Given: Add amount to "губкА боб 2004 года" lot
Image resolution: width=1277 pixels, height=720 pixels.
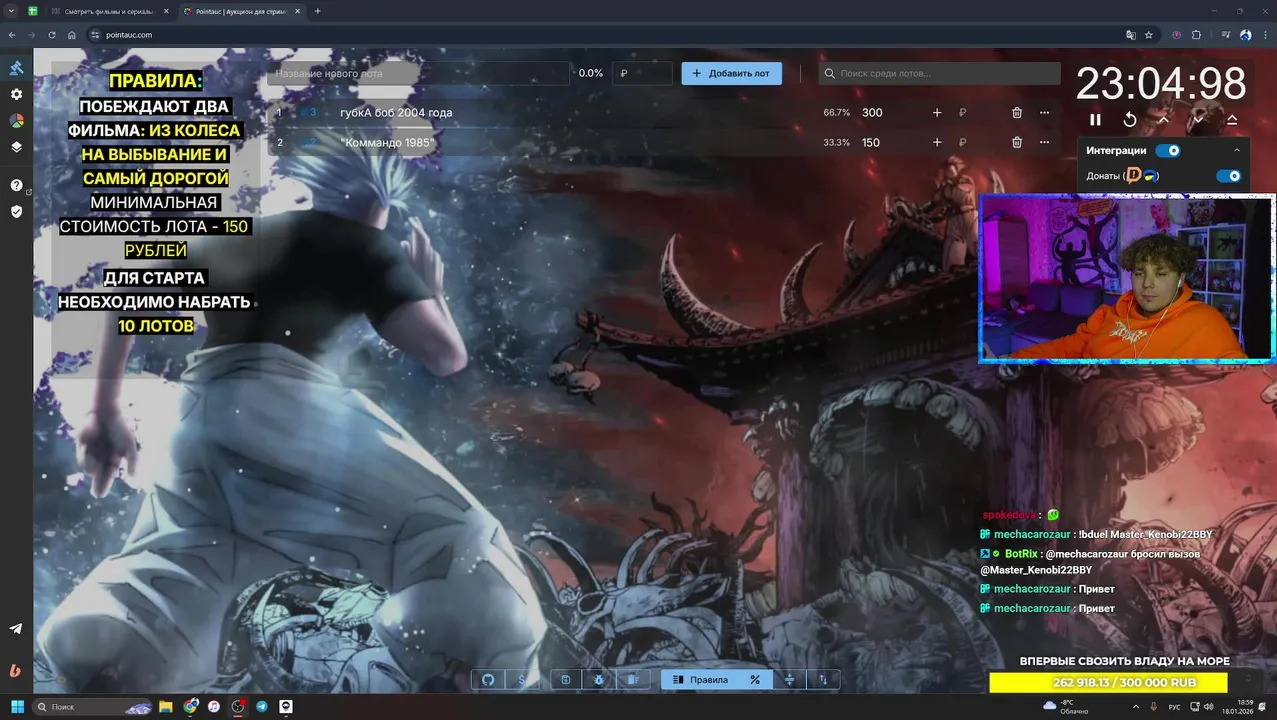Looking at the screenshot, I should (937, 113).
